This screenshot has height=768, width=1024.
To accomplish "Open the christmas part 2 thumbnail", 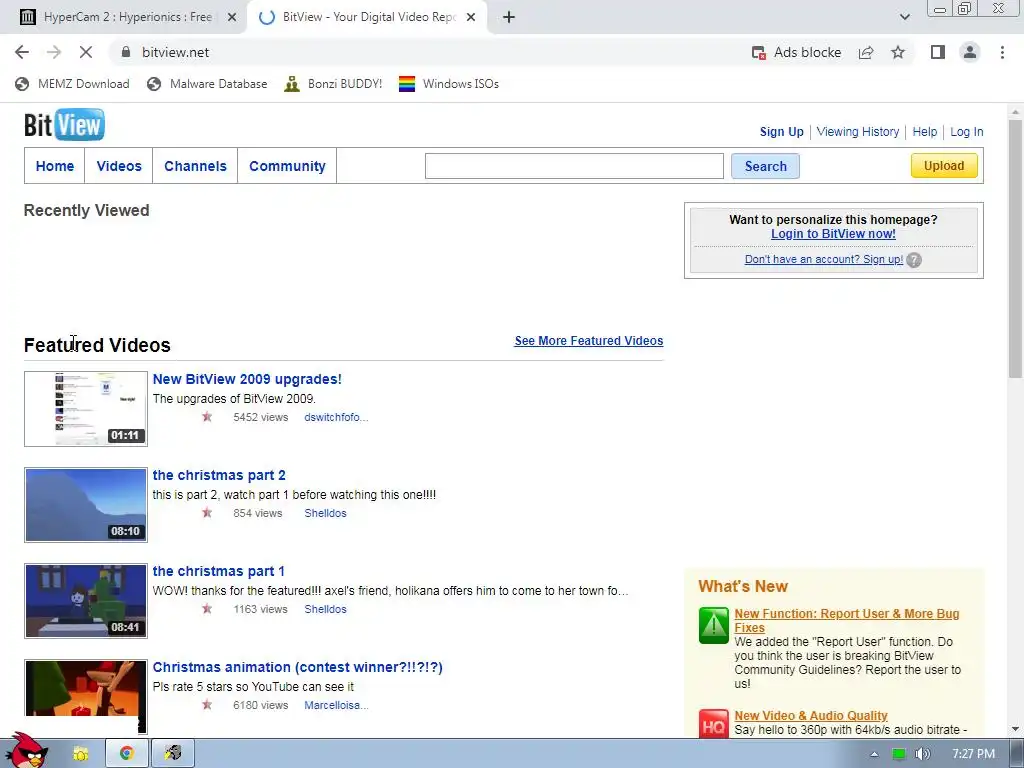I will click(86, 505).
